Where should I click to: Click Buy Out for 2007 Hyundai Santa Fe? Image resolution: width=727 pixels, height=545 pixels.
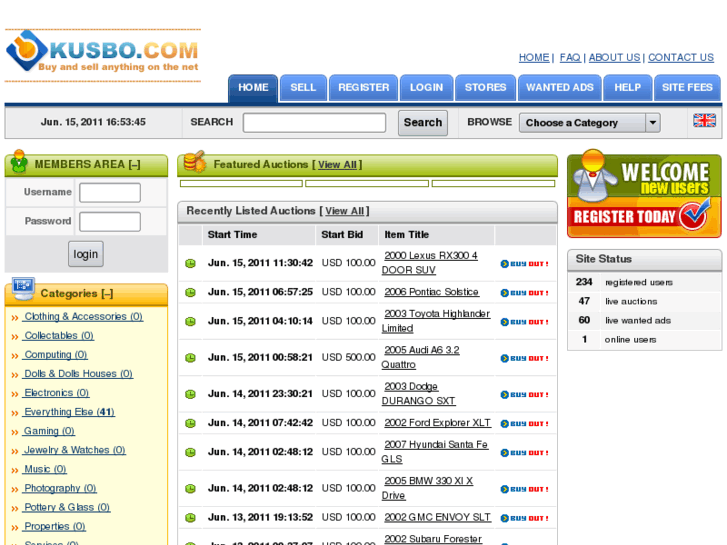[x=524, y=453]
